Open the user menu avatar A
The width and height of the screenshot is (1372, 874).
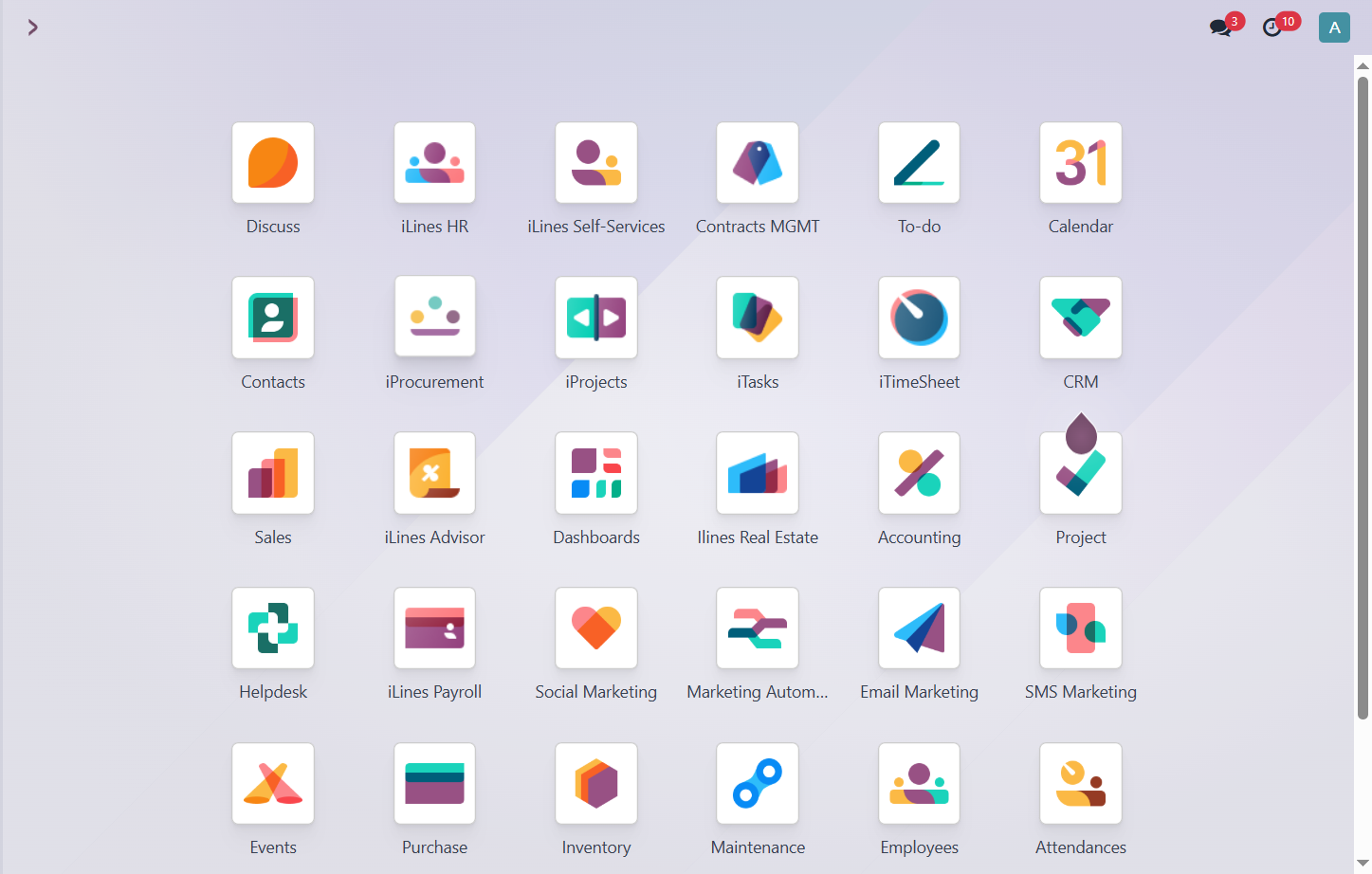(x=1334, y=27)
